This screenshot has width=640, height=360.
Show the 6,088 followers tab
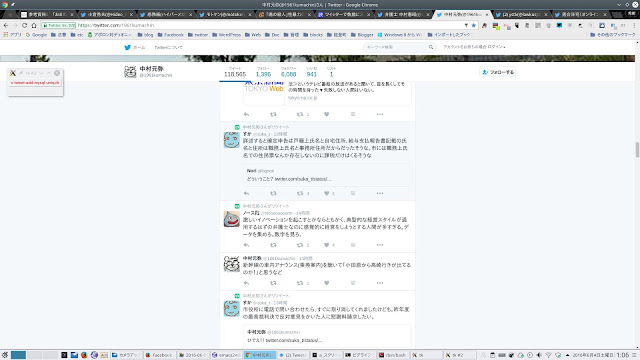pyautogui.click(x=288, y=72)
